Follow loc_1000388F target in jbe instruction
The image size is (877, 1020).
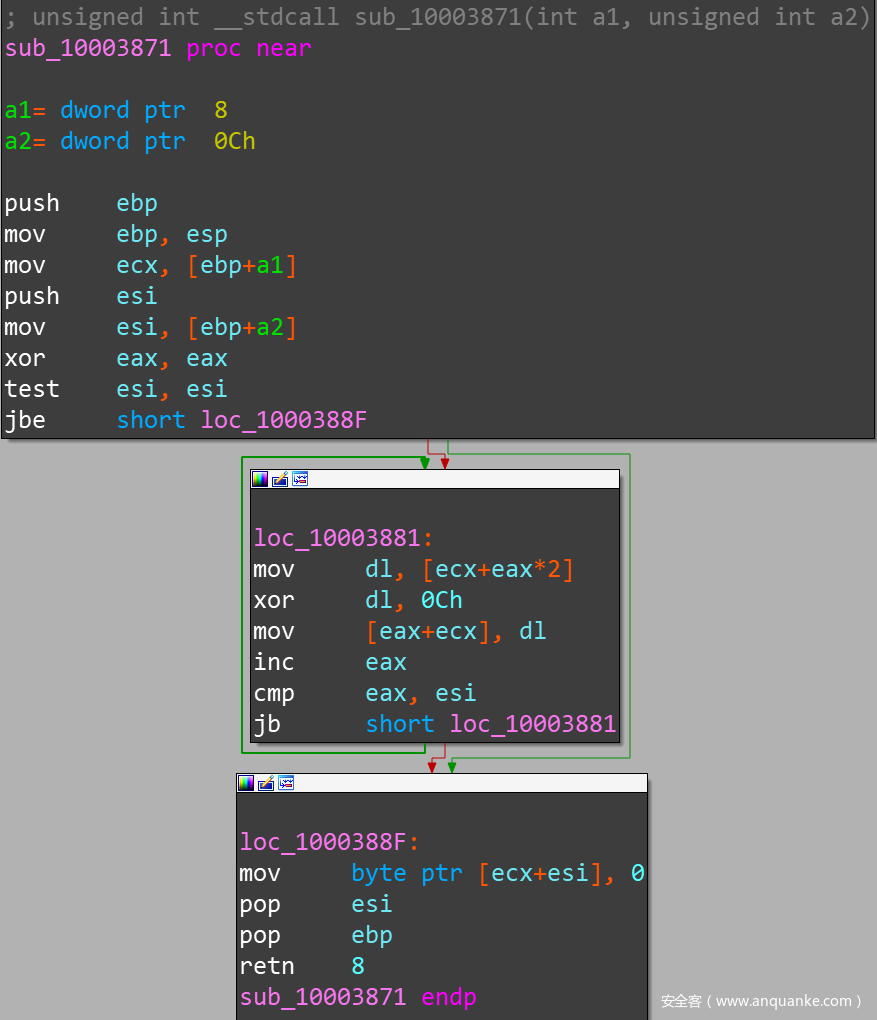[x=283, y=420]
